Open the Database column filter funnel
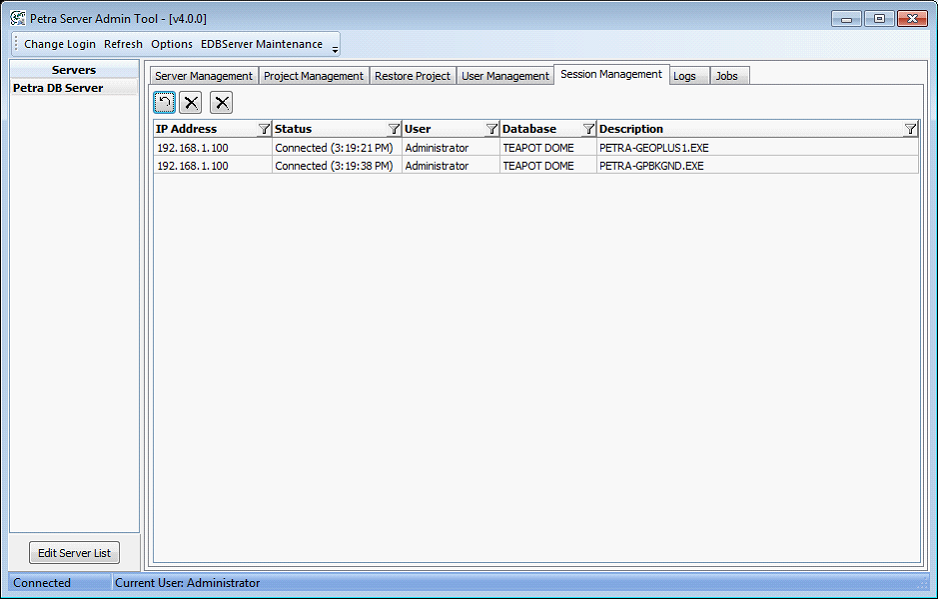 (589, 129)
